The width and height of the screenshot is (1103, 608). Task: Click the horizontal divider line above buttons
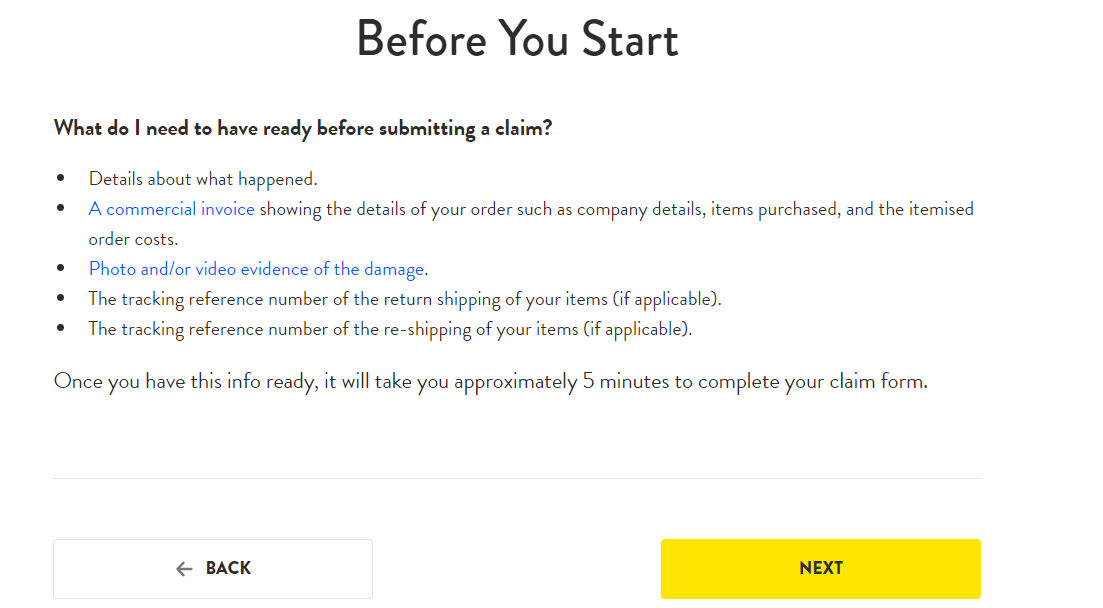(517, 479)
